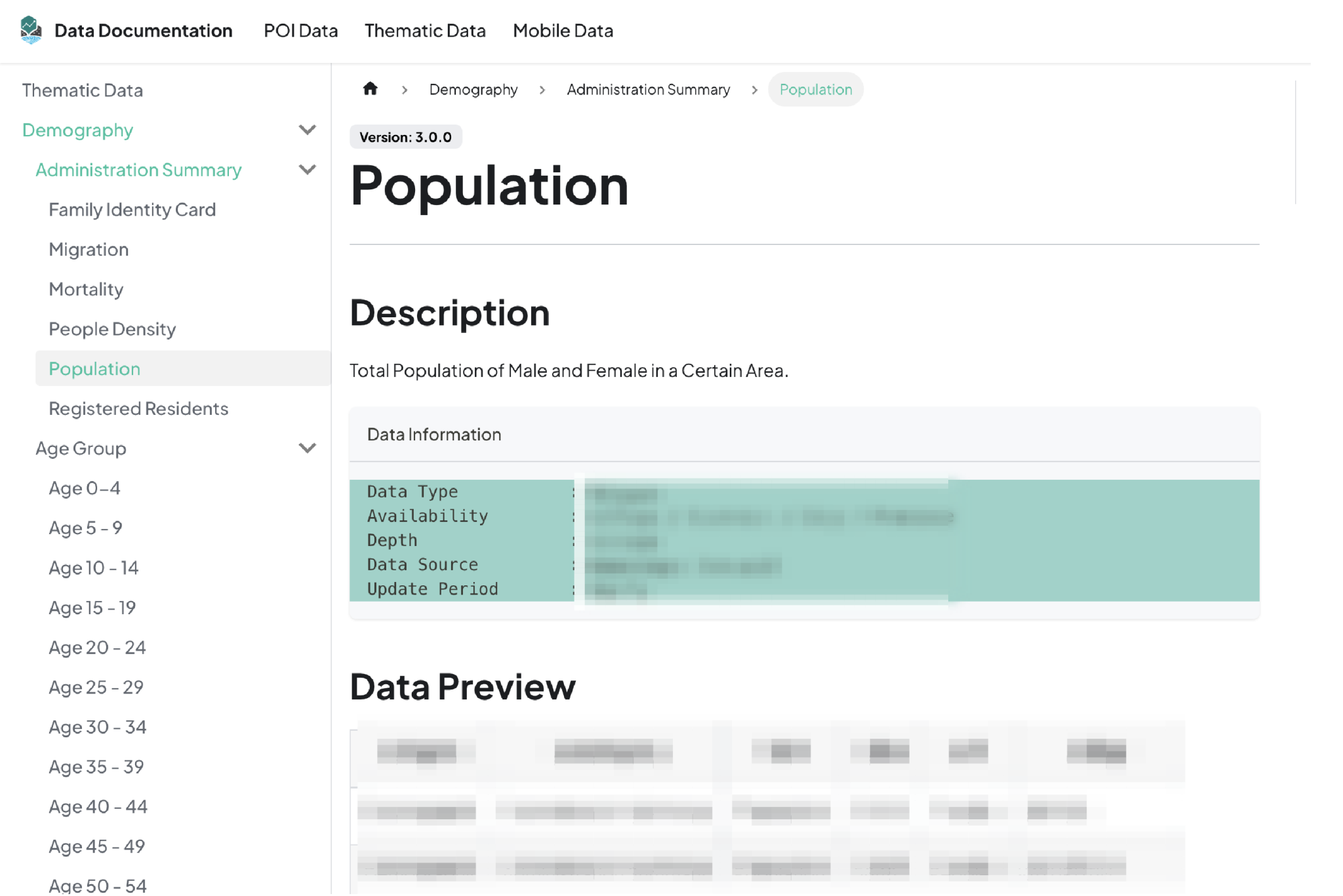Collapse the Demography sidebar section chevron

(x=307, y=130)
